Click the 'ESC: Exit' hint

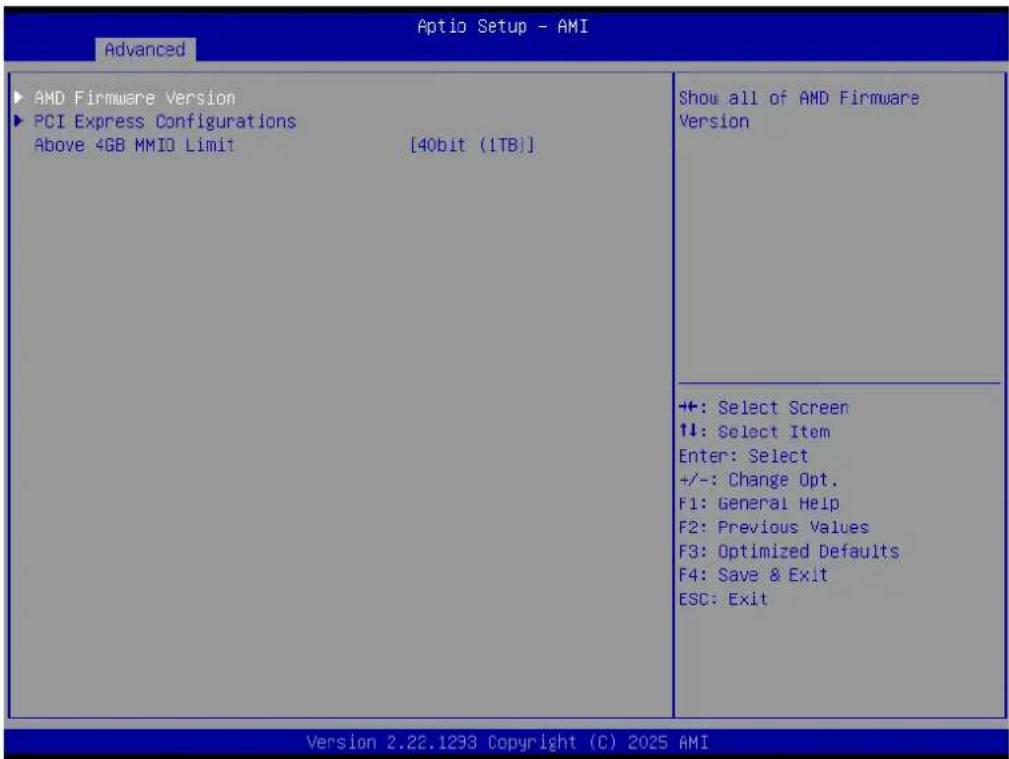coord(723,599)
